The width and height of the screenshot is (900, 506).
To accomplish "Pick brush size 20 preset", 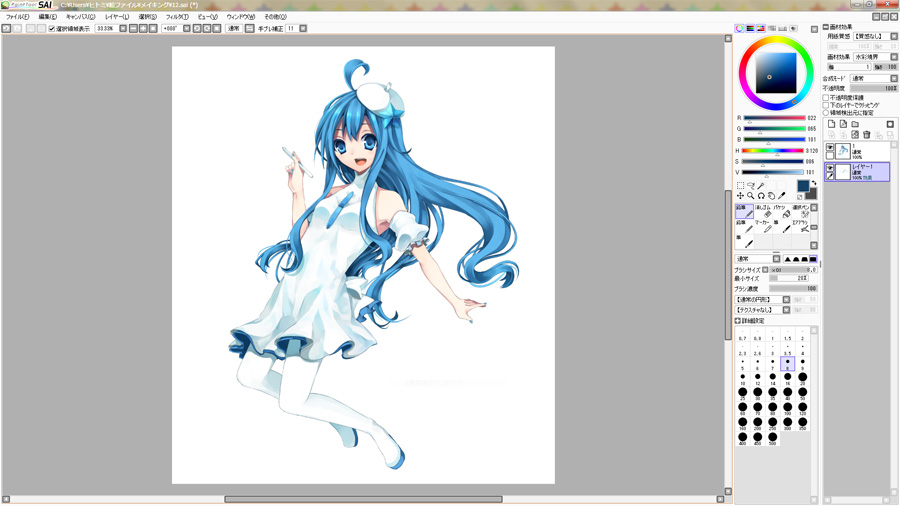I will pos(802,379).
